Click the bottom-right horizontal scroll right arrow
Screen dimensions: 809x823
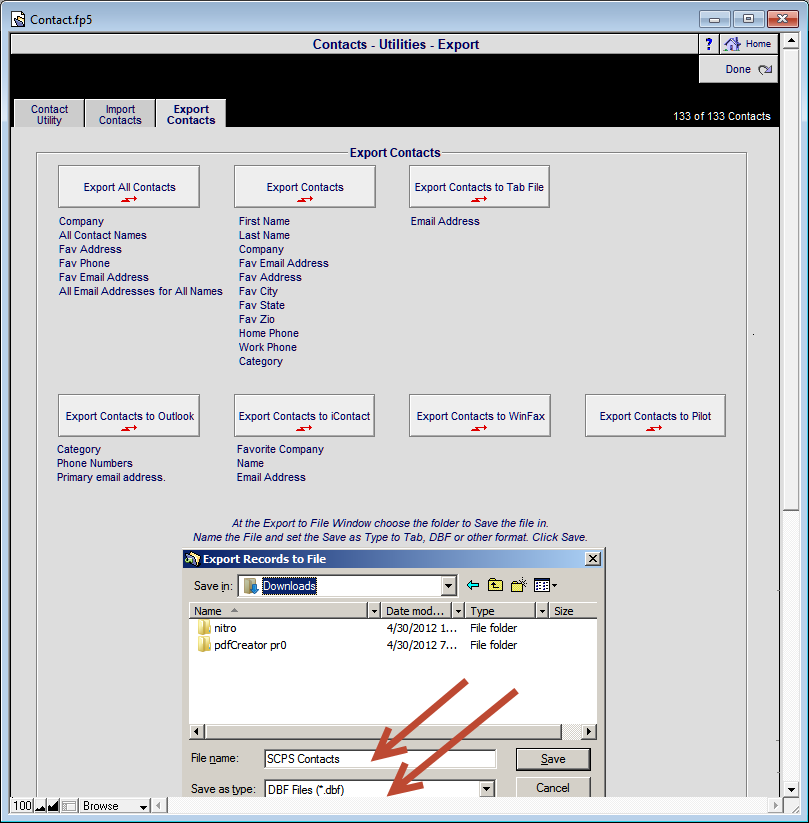pos(775,805)
